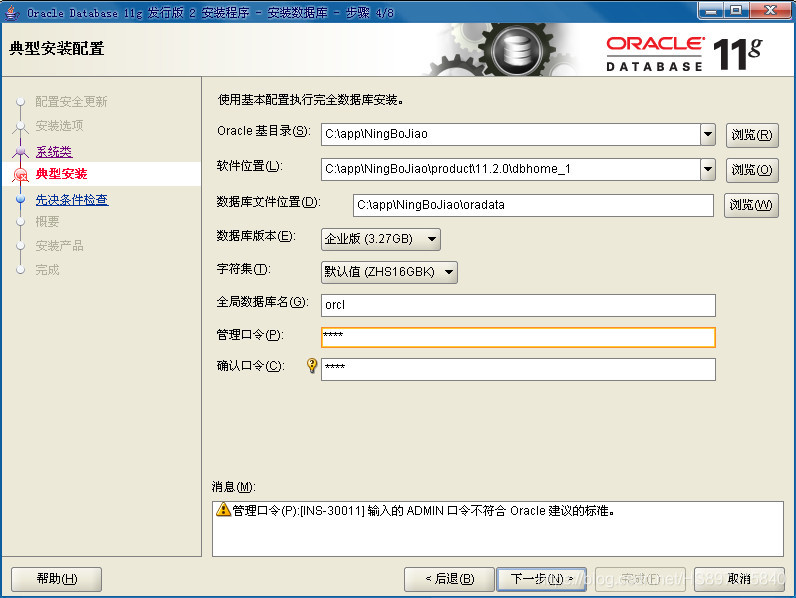Click the 安装选项 step label
This screenshot has height=598, width=796.
59,125
